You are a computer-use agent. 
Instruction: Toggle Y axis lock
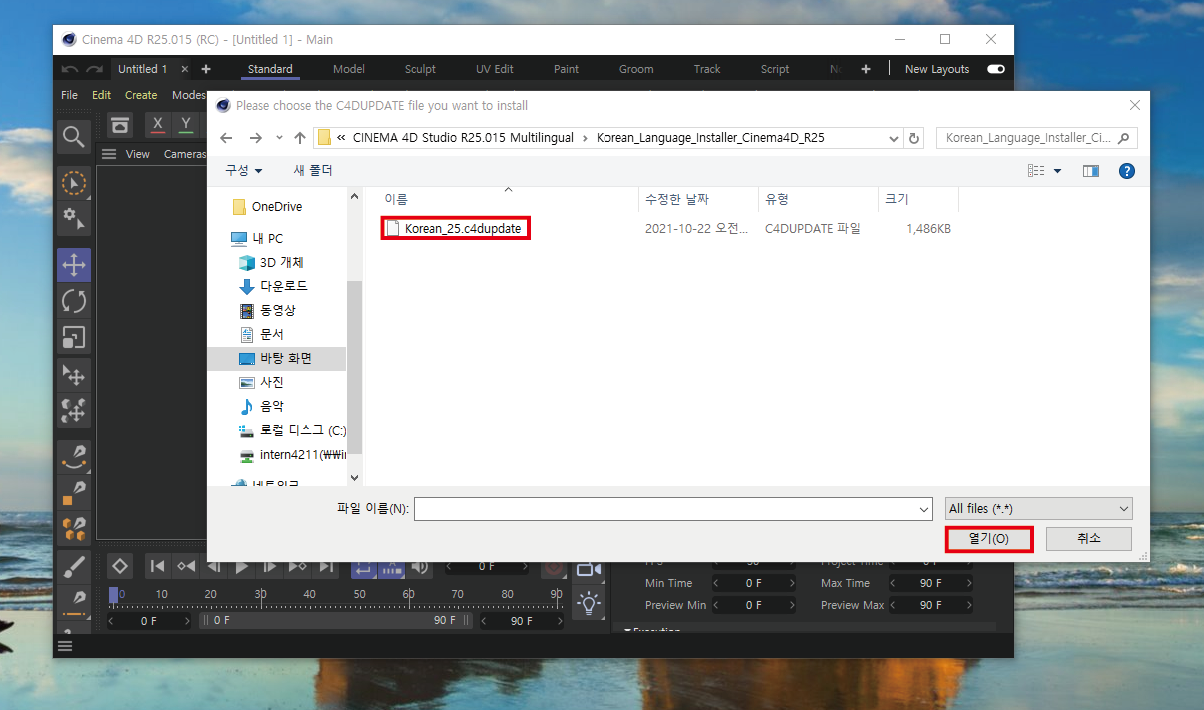pyautogui.click(x=186, y=125)
